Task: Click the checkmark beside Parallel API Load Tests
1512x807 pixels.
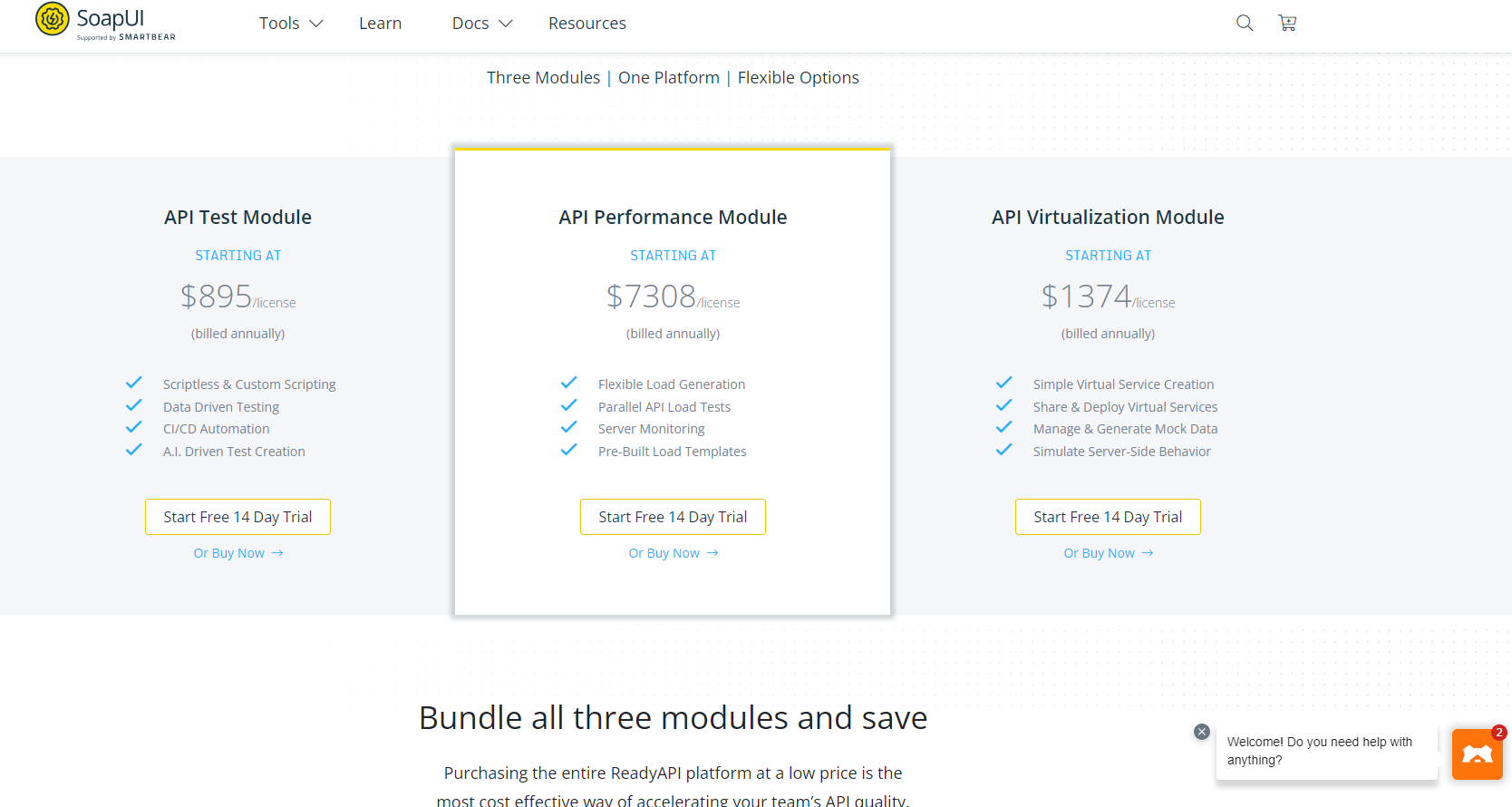Action: [x=569, y=405]
